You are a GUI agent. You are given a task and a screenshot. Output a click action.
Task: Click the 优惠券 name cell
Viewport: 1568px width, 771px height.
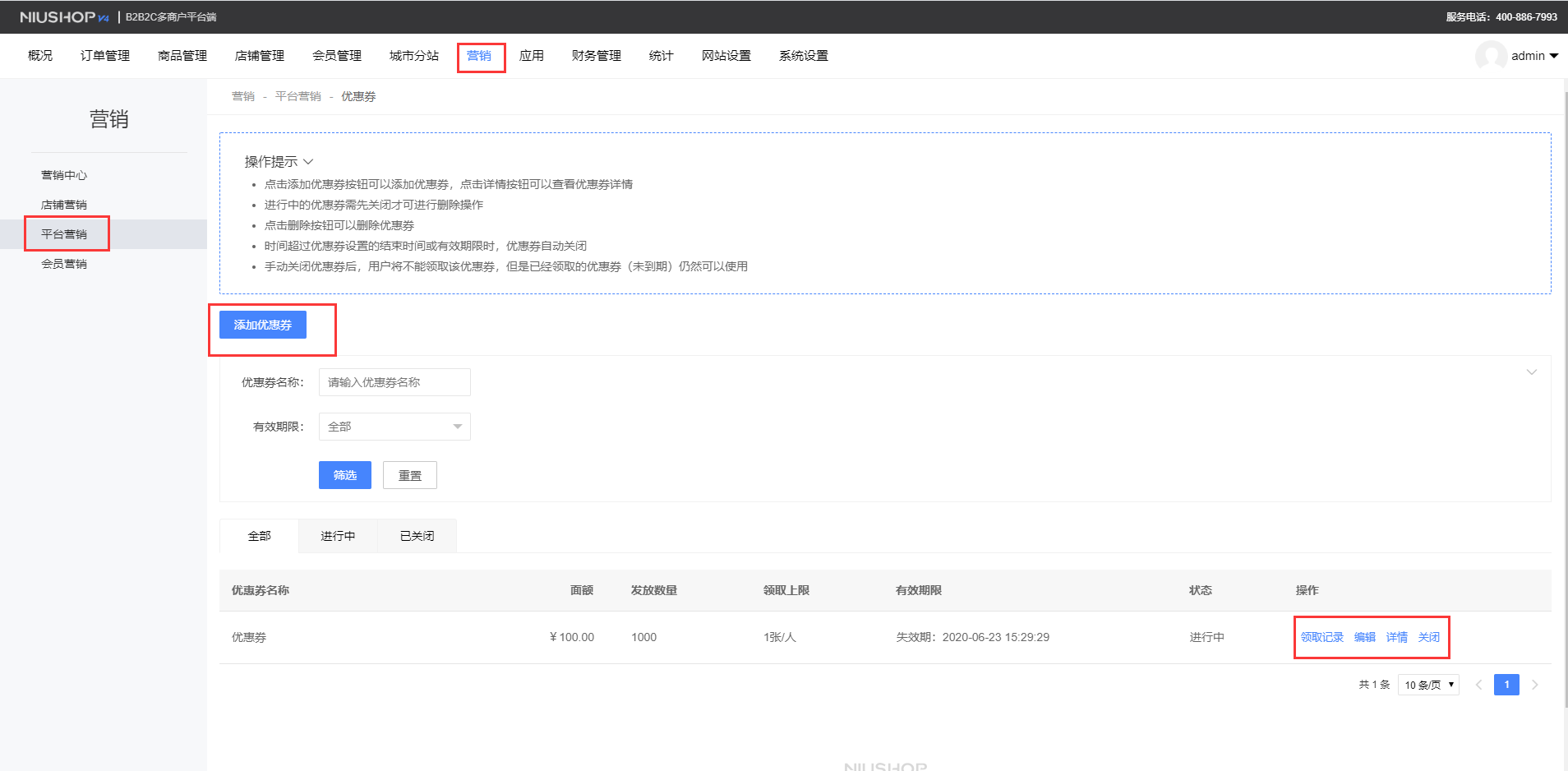click(249, 637)
